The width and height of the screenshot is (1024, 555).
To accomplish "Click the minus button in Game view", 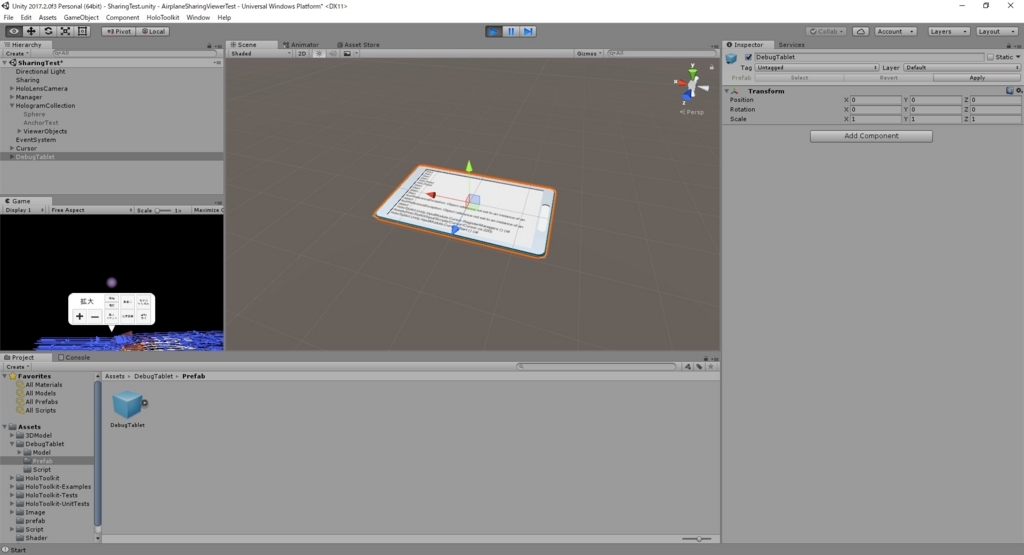I will tap(95, 316).
